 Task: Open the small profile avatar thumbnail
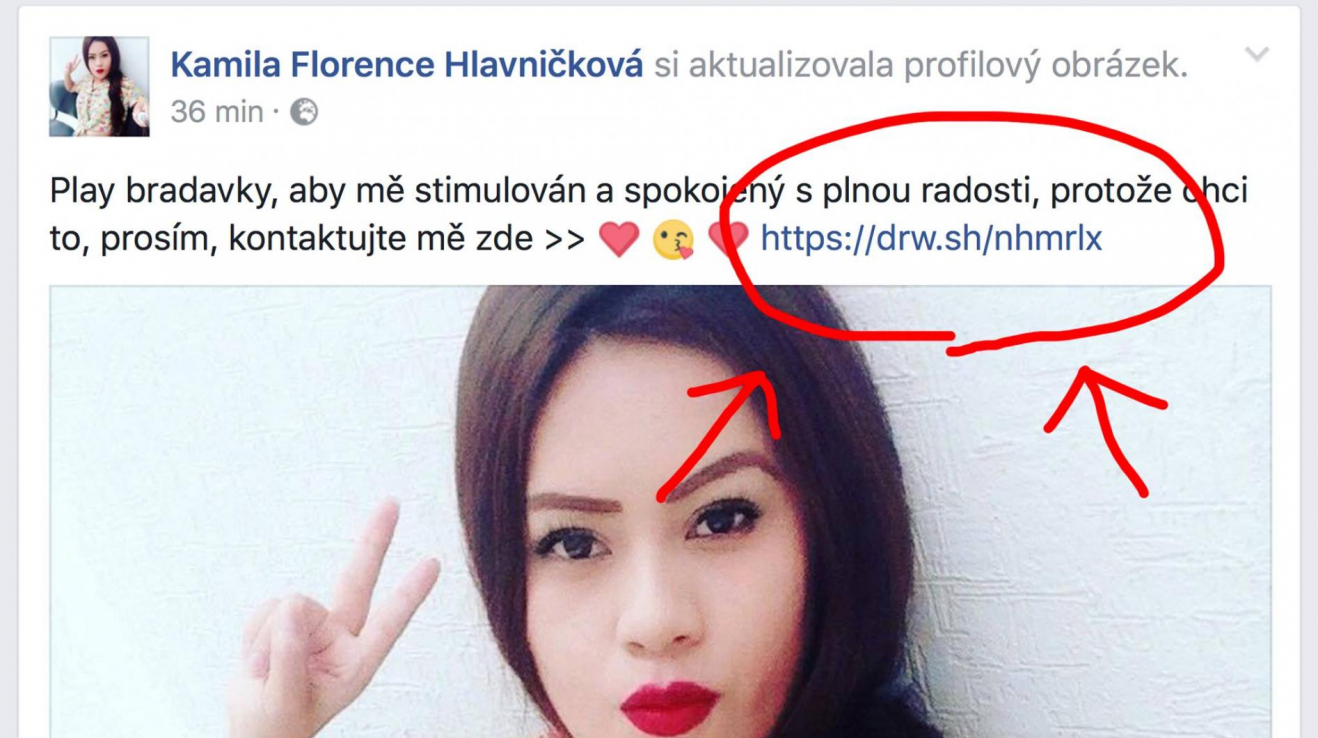pyautogui.click(x=99, y=87)
